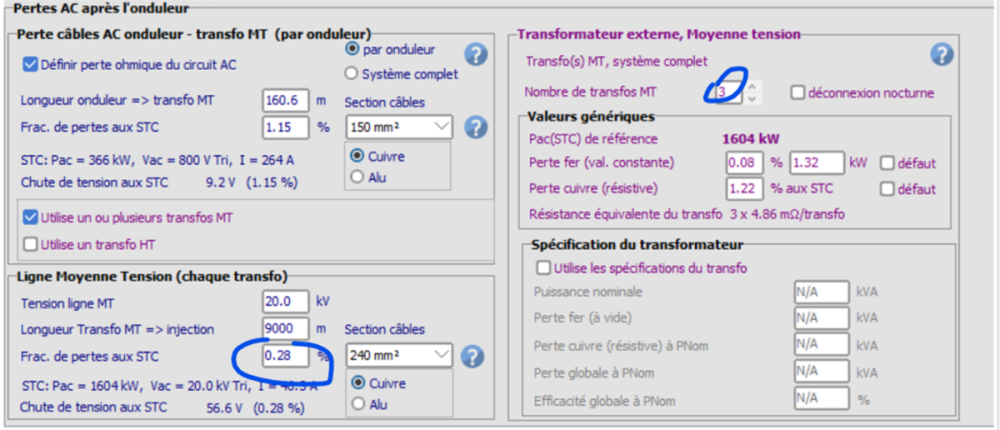The width and height of the screenshot is (1000, 430).
Task: Open help for AC cable section 150 mm²
Action: (x=476, y=127)
